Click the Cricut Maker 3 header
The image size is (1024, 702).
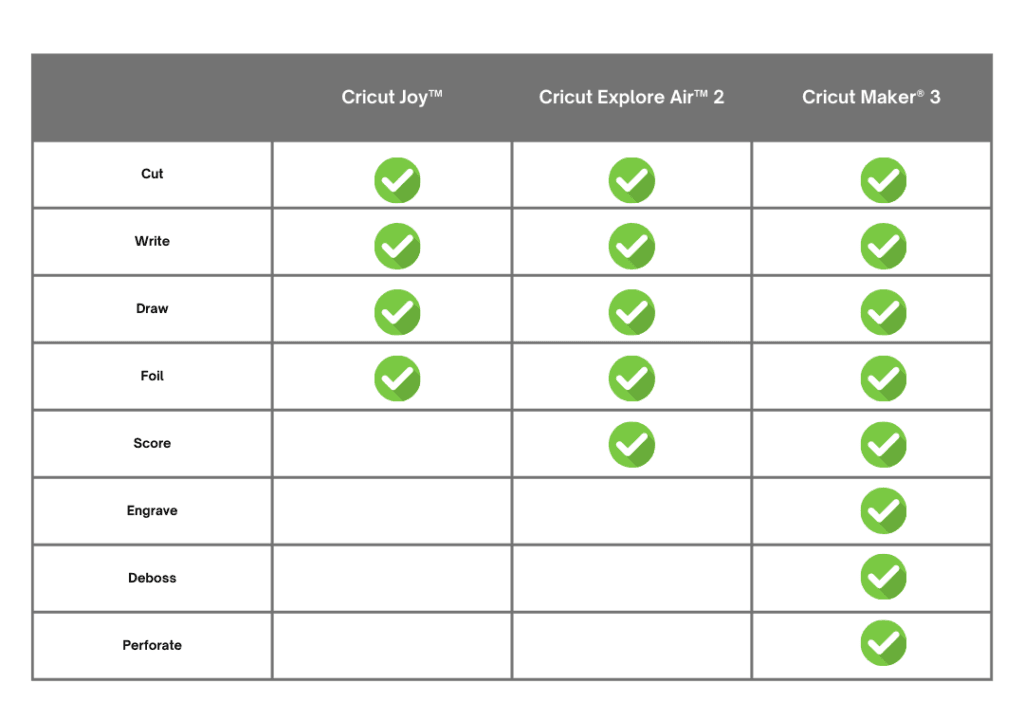click(x=871, y=97)
